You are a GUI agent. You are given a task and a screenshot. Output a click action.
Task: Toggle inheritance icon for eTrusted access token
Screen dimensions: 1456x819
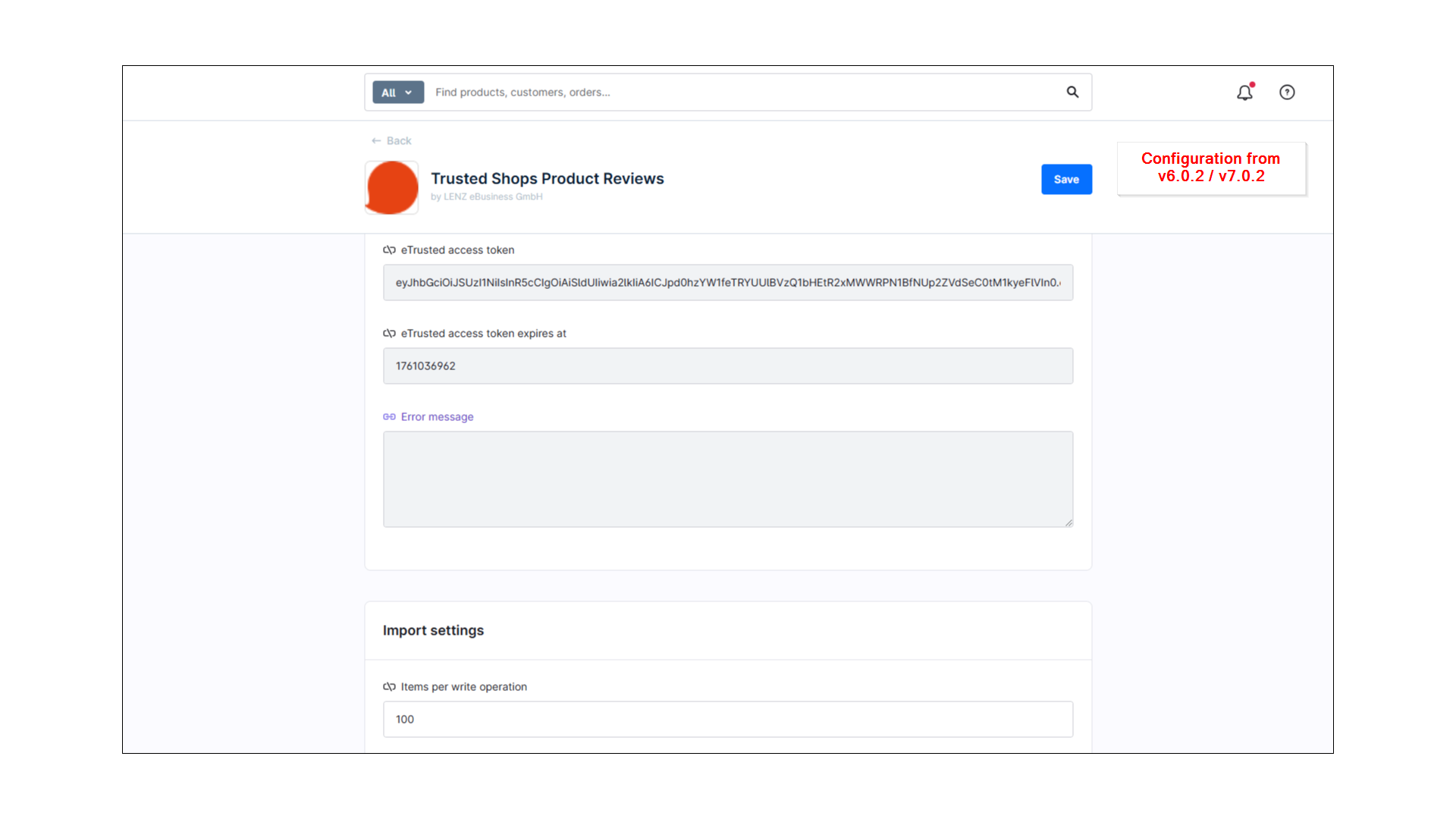coord(389,250)
